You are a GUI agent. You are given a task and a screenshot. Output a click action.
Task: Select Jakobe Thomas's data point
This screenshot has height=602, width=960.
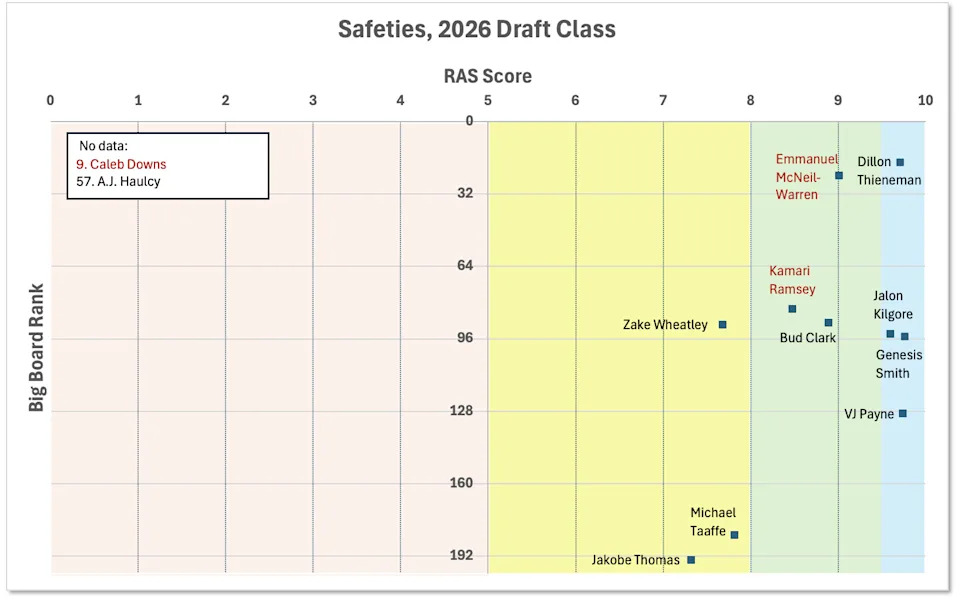pos(691,560)
